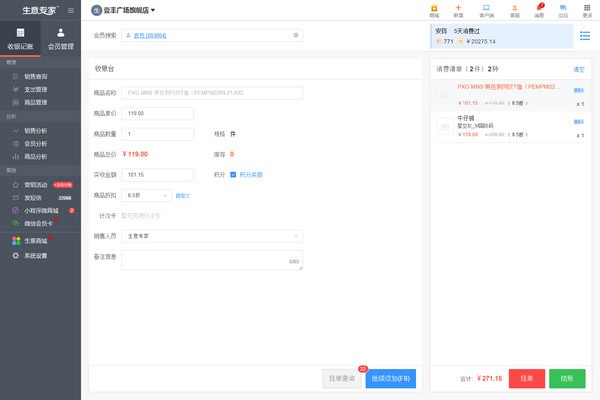600x400 pixels.
Task: Open the member detail list icon
Action: (585, 36)
